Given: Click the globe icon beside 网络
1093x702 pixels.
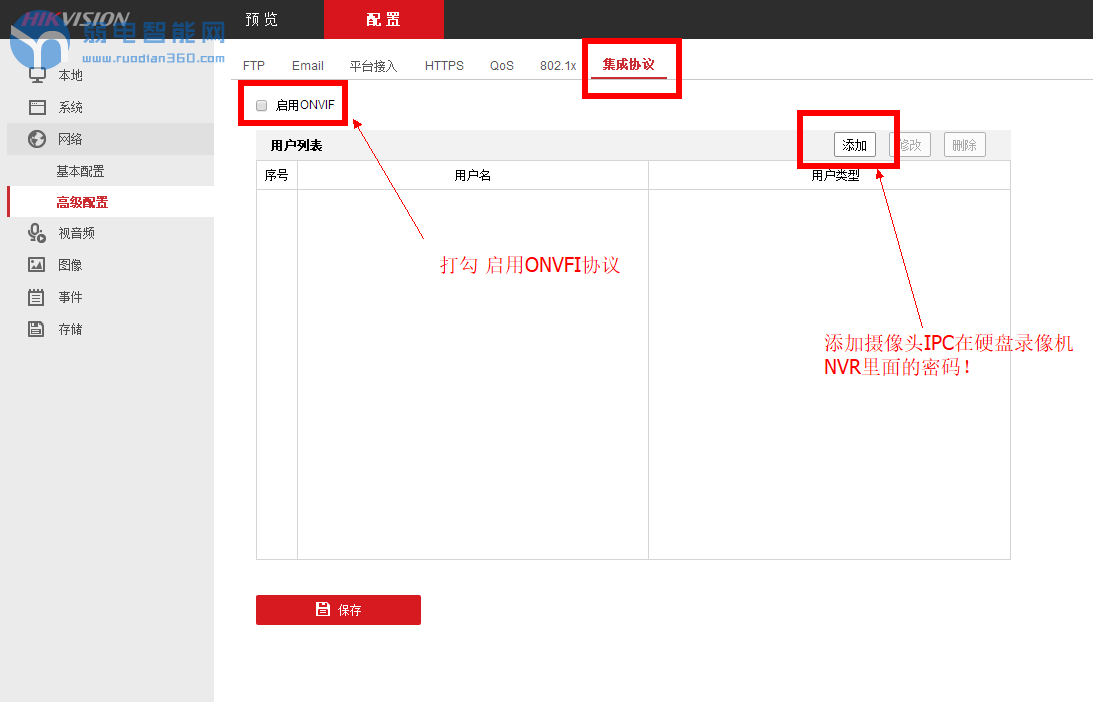Looking at the screenshot, I should coord(37,139).
